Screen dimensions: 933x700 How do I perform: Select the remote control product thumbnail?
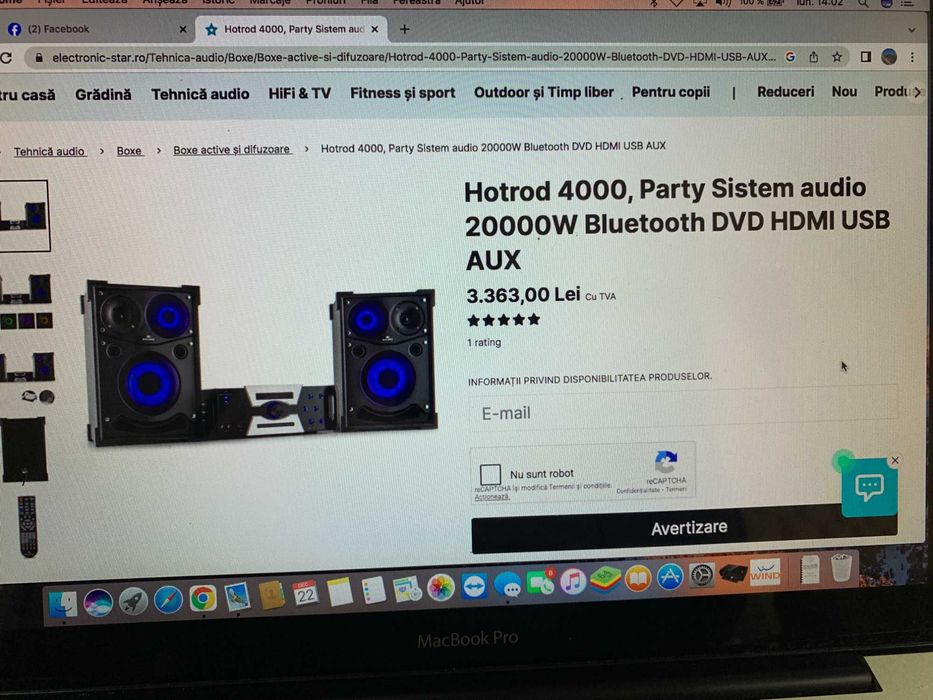(x=27, y=527)
